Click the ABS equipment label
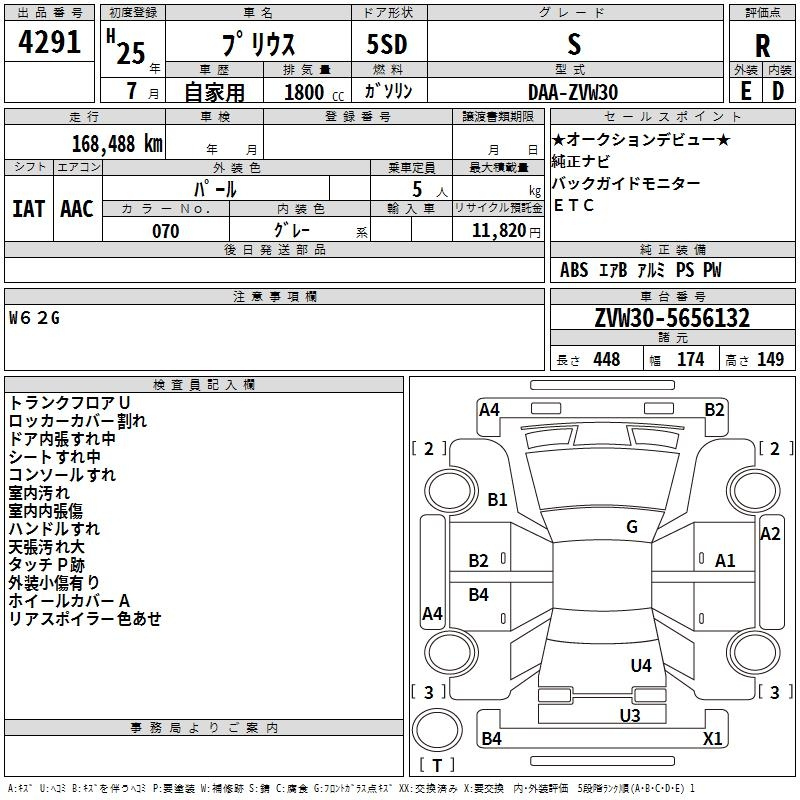This screenshot has width=800, height=800. (573, 270)
